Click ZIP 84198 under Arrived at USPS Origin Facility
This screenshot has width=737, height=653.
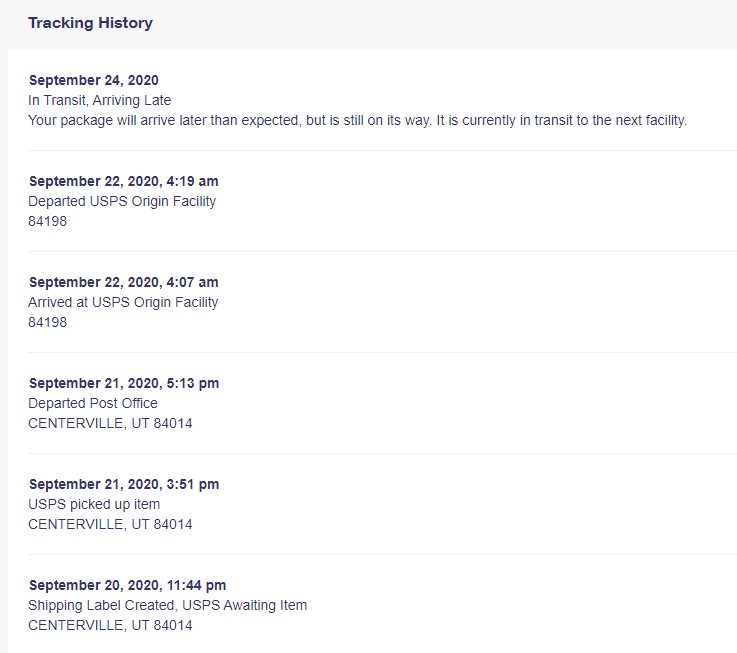click(x=48, y=322)
